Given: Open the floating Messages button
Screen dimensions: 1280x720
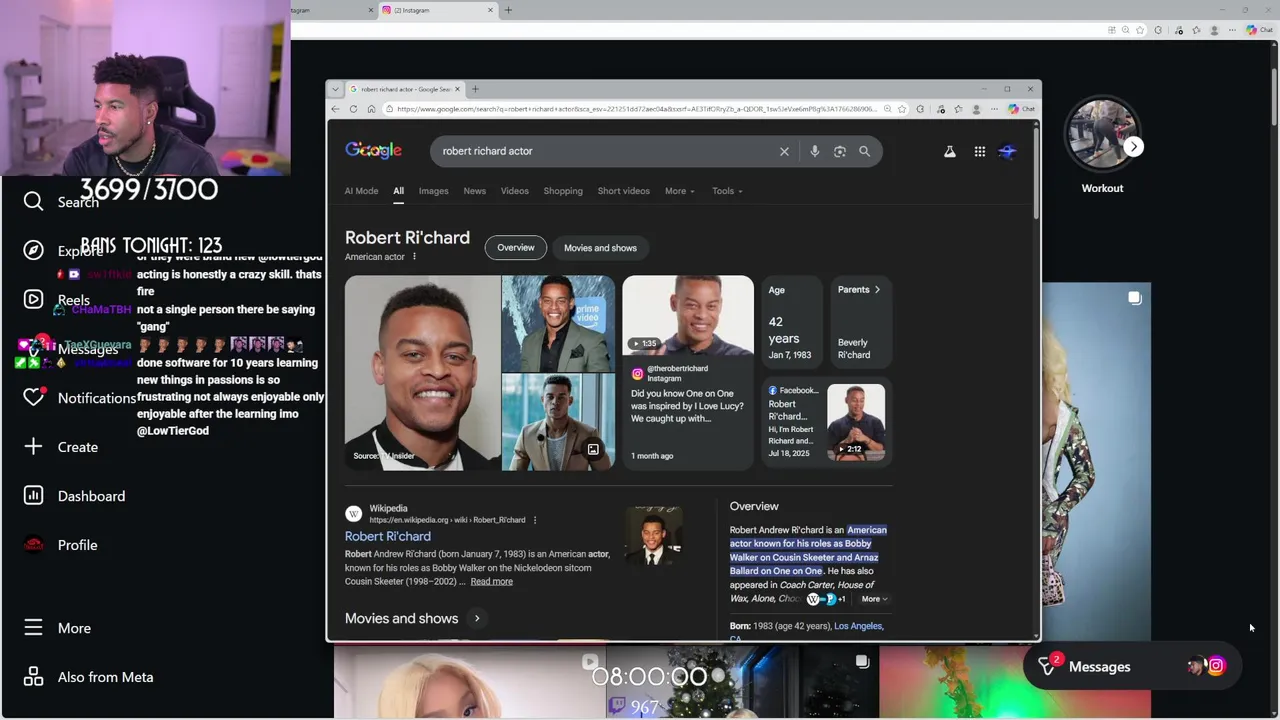Looking at the screenshot, I should 1130,667.
